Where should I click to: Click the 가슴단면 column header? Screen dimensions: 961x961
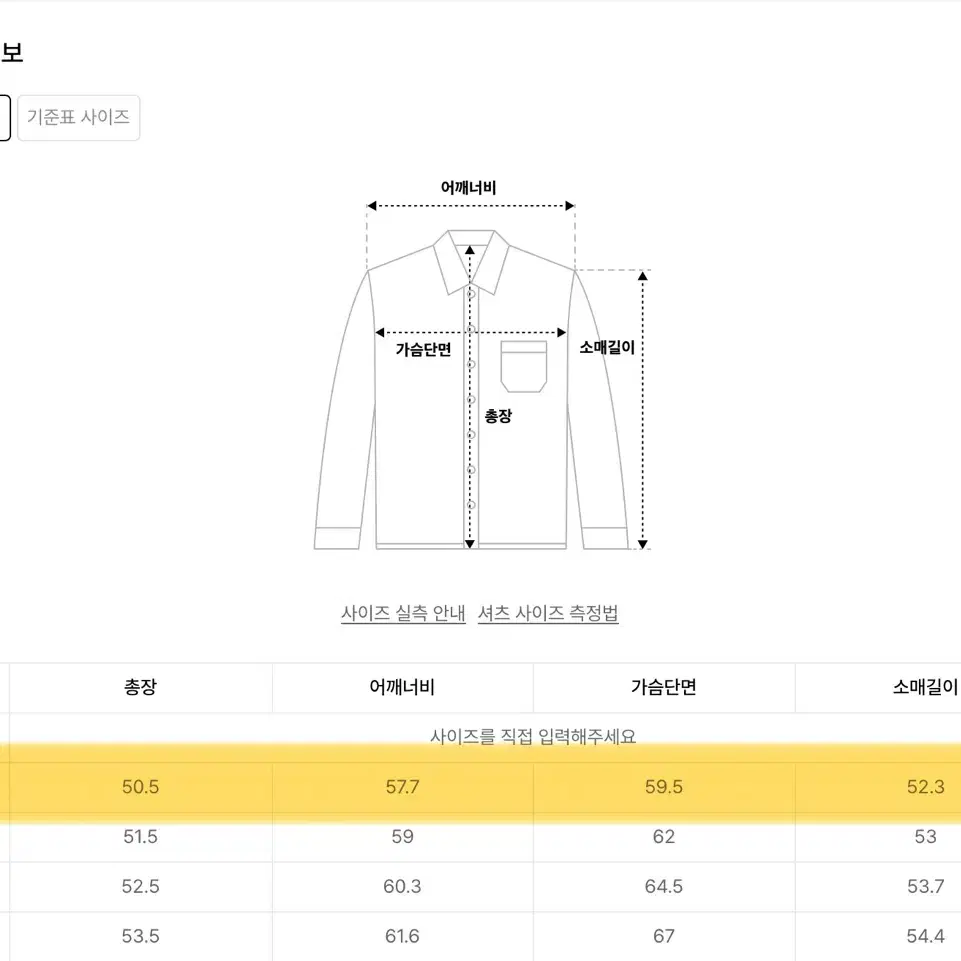coord(664,688)
